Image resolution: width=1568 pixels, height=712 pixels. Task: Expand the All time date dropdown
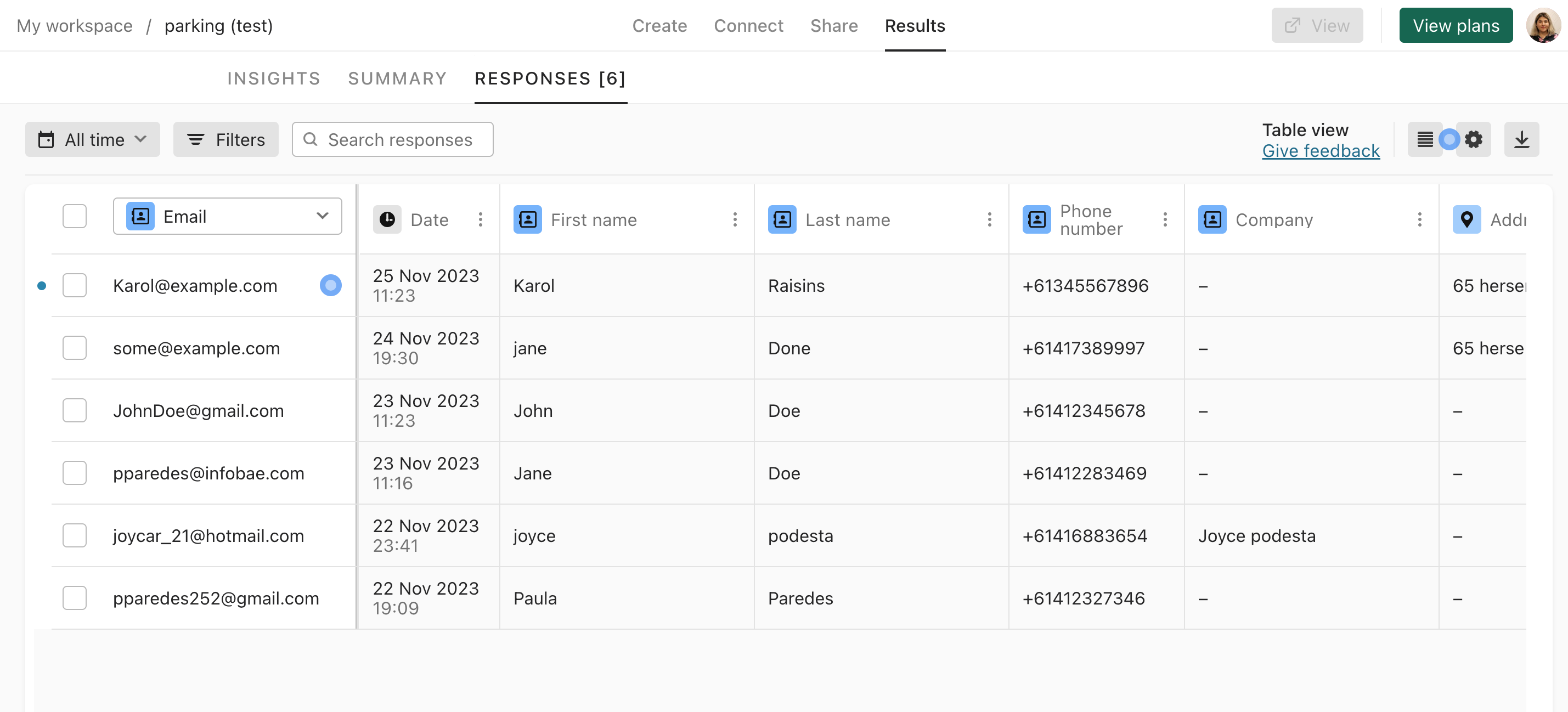coord(93,139)
